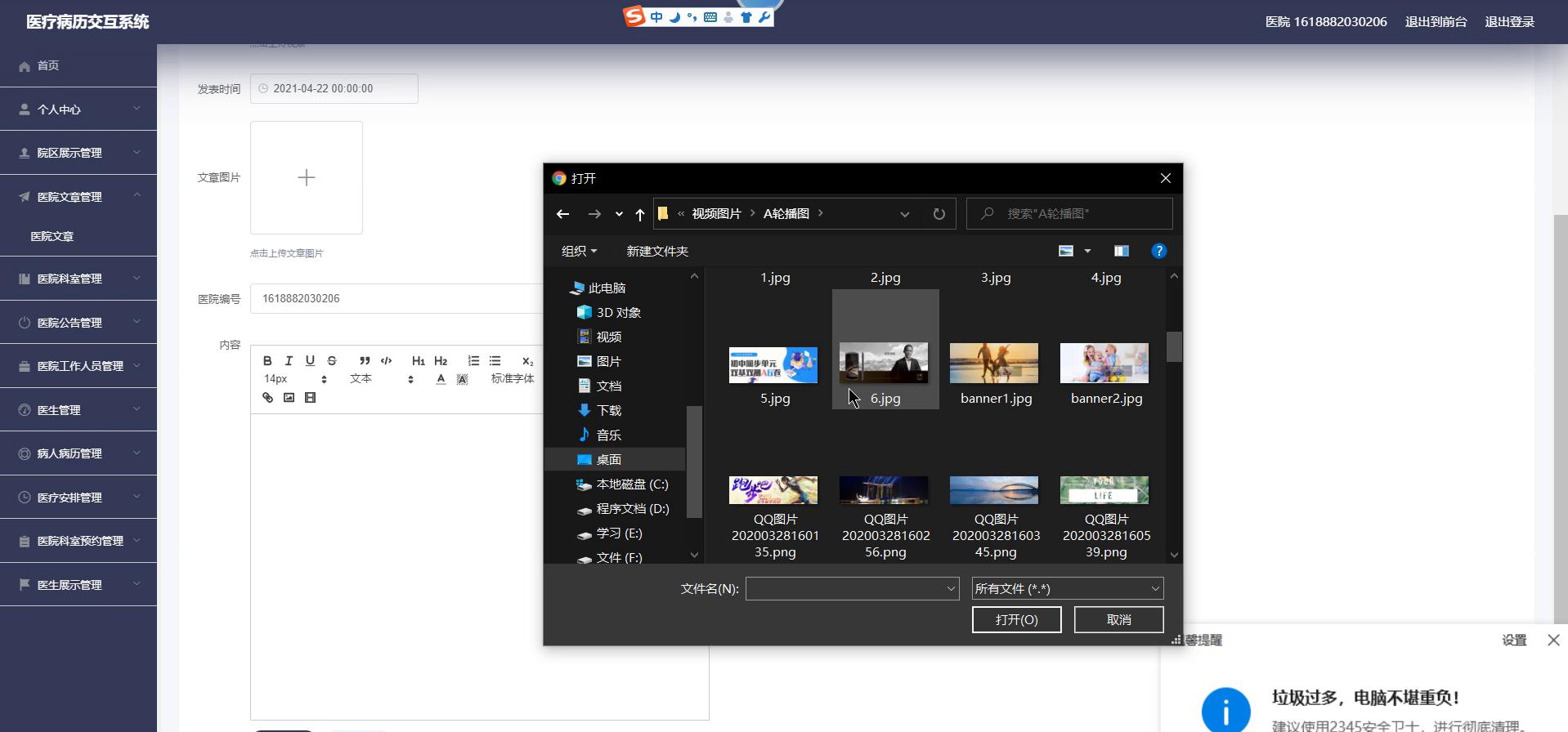Toggle bold formatting in the editor
This screenshot has height=732, width=1568.
[x=267, y=360]
